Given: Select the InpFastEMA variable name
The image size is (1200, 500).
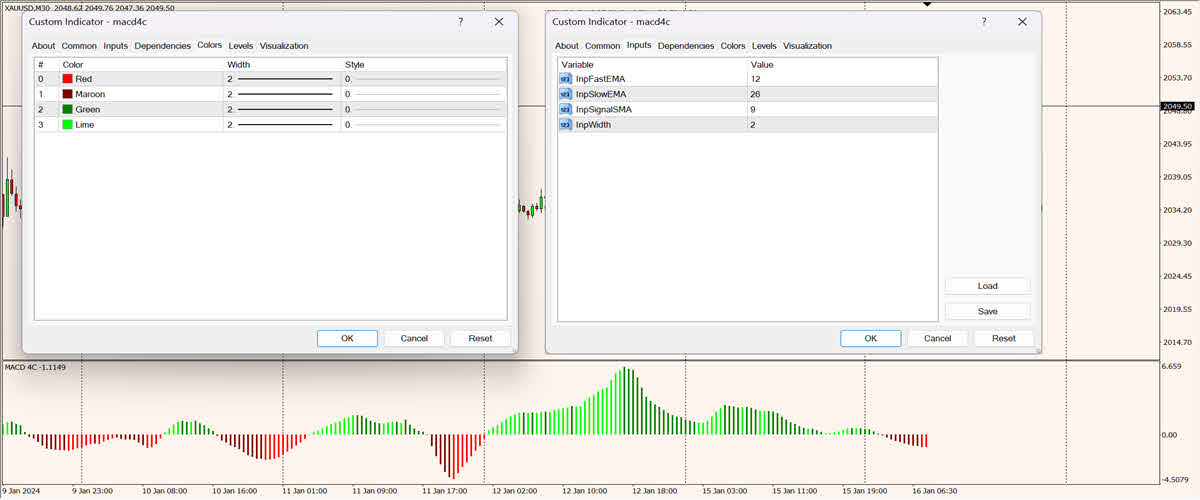Looking at the screenshot, I should (x=600, y=79).
